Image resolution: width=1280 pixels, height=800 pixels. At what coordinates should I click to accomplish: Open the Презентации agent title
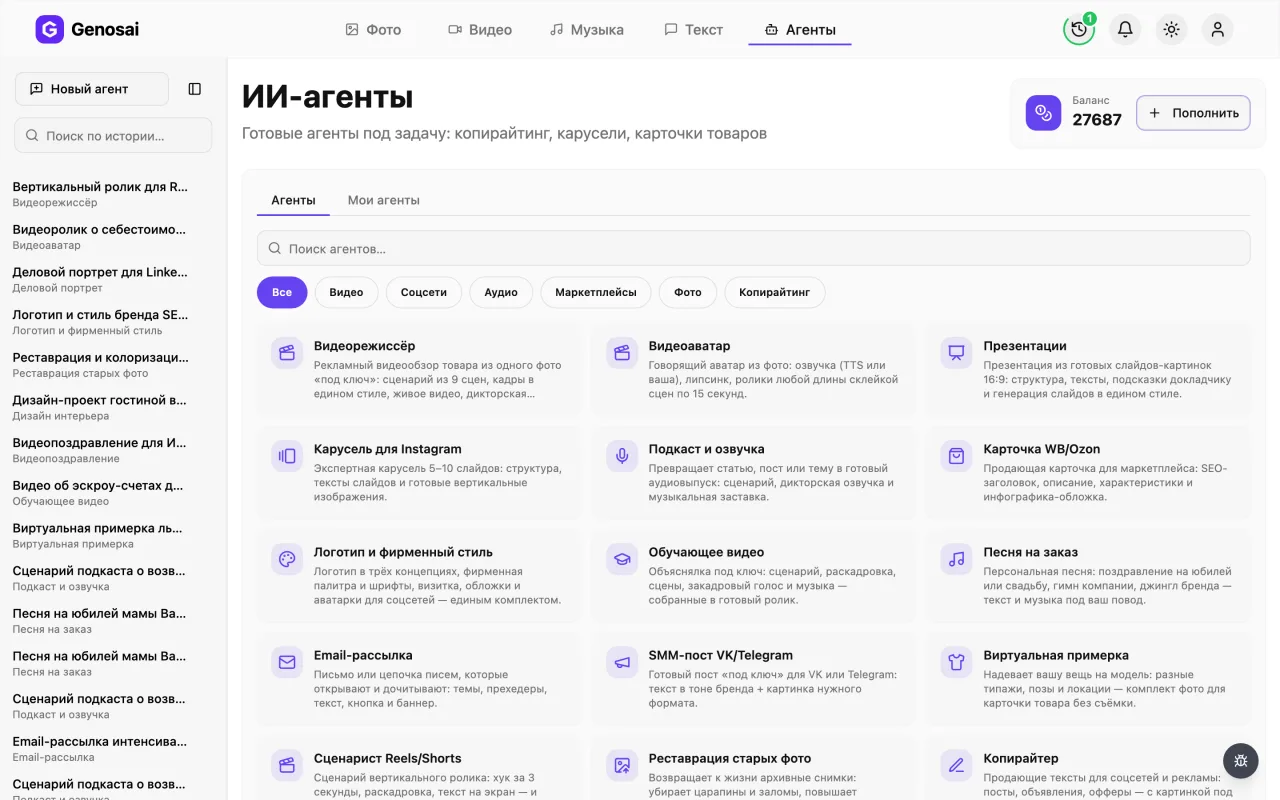point(1025,346)
